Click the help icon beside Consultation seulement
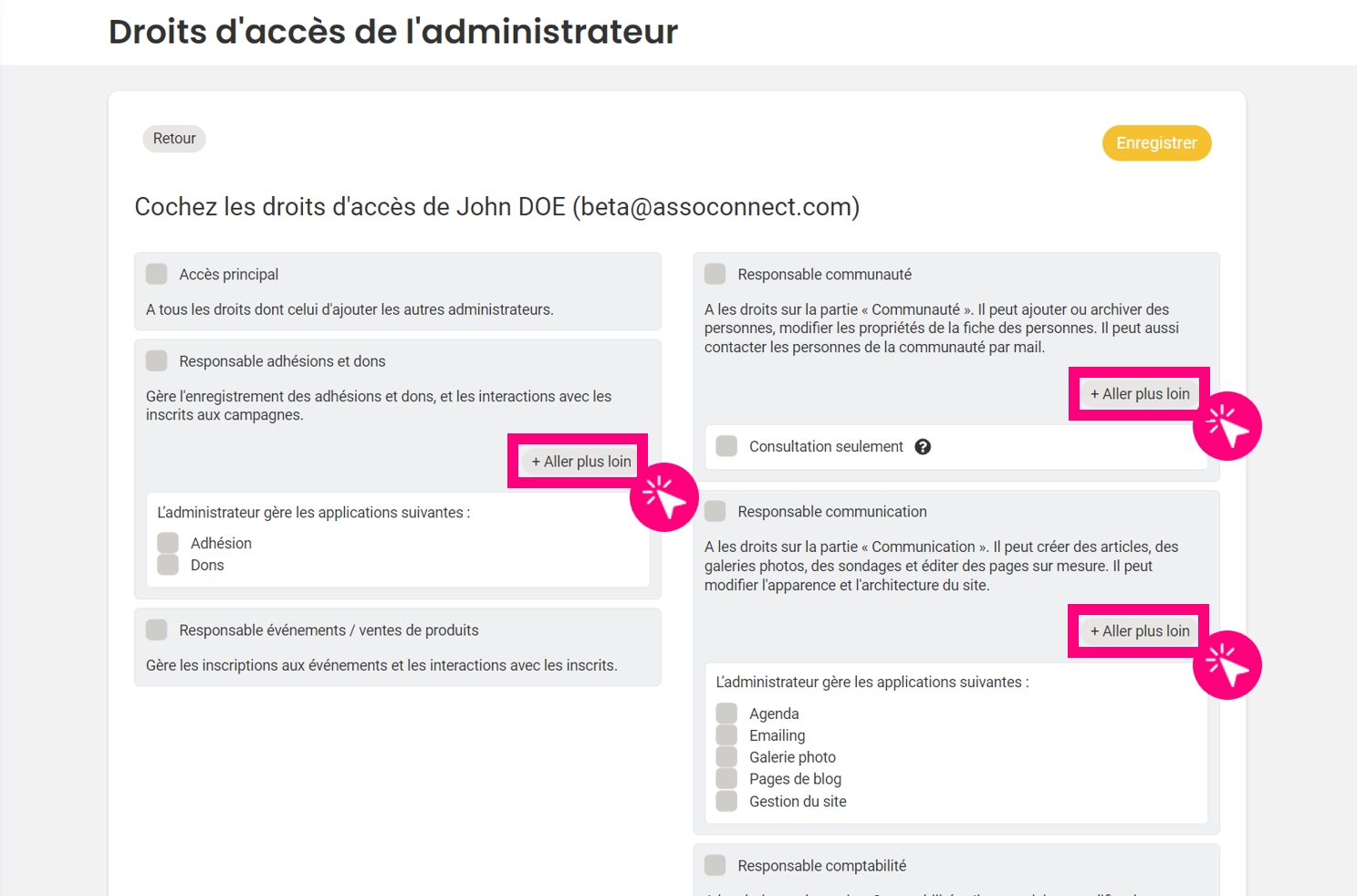Image resolution: width=1357 pixels, height=896 pixels. click(x=923, y=447)
